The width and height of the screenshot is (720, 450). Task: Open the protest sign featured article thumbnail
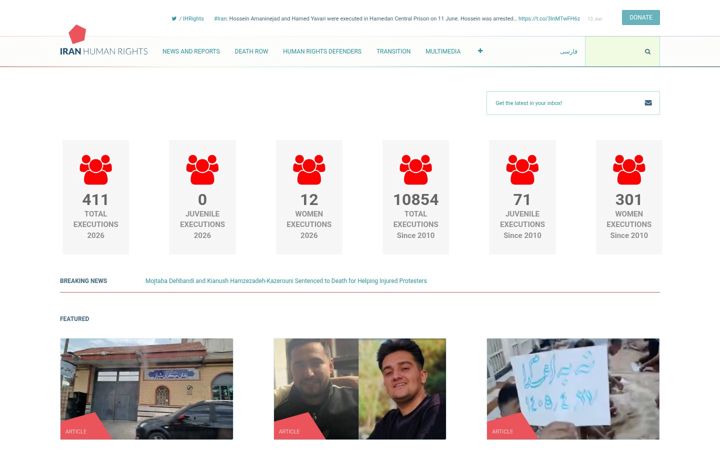point(573,389)
